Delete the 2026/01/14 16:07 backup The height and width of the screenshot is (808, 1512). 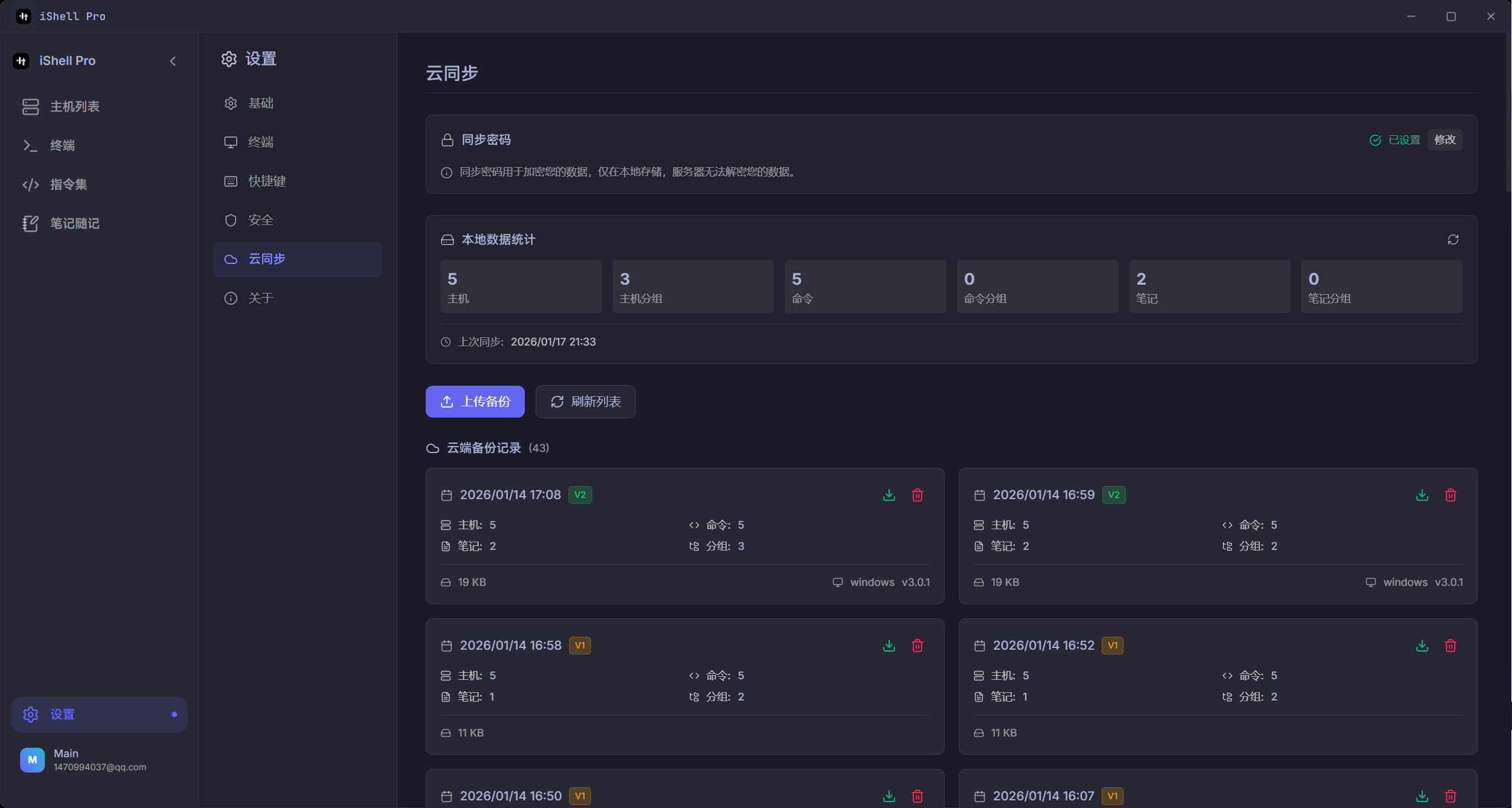click(1451, 796)
